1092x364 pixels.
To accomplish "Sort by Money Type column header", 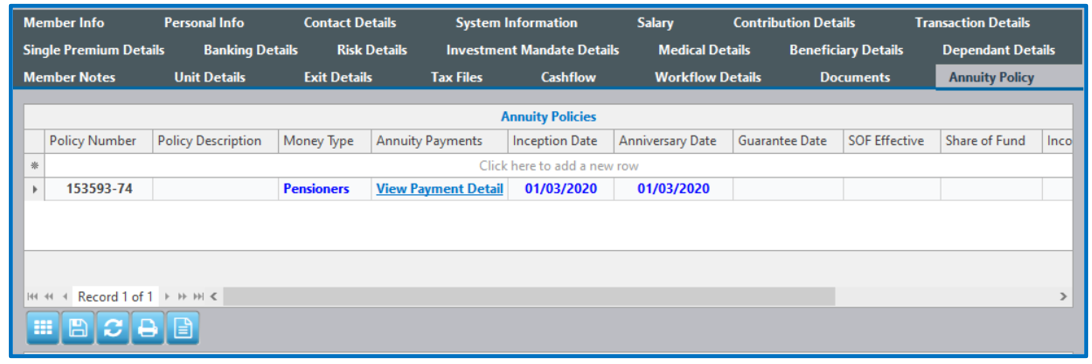I will coord(325,141).
